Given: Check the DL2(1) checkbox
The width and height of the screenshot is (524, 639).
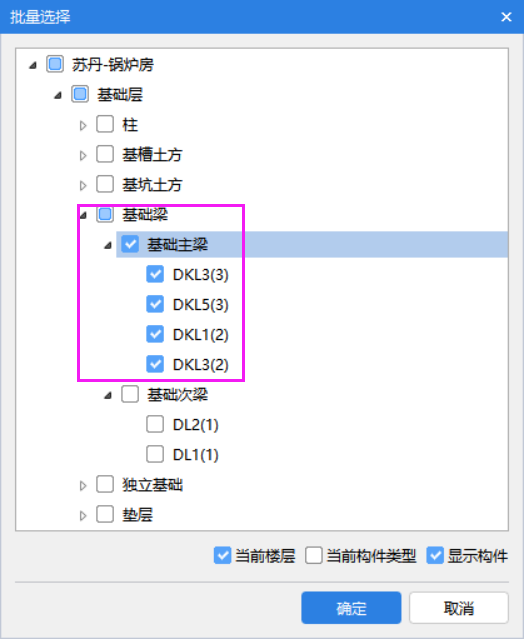Looking at the screenshot, I should 155,424.
